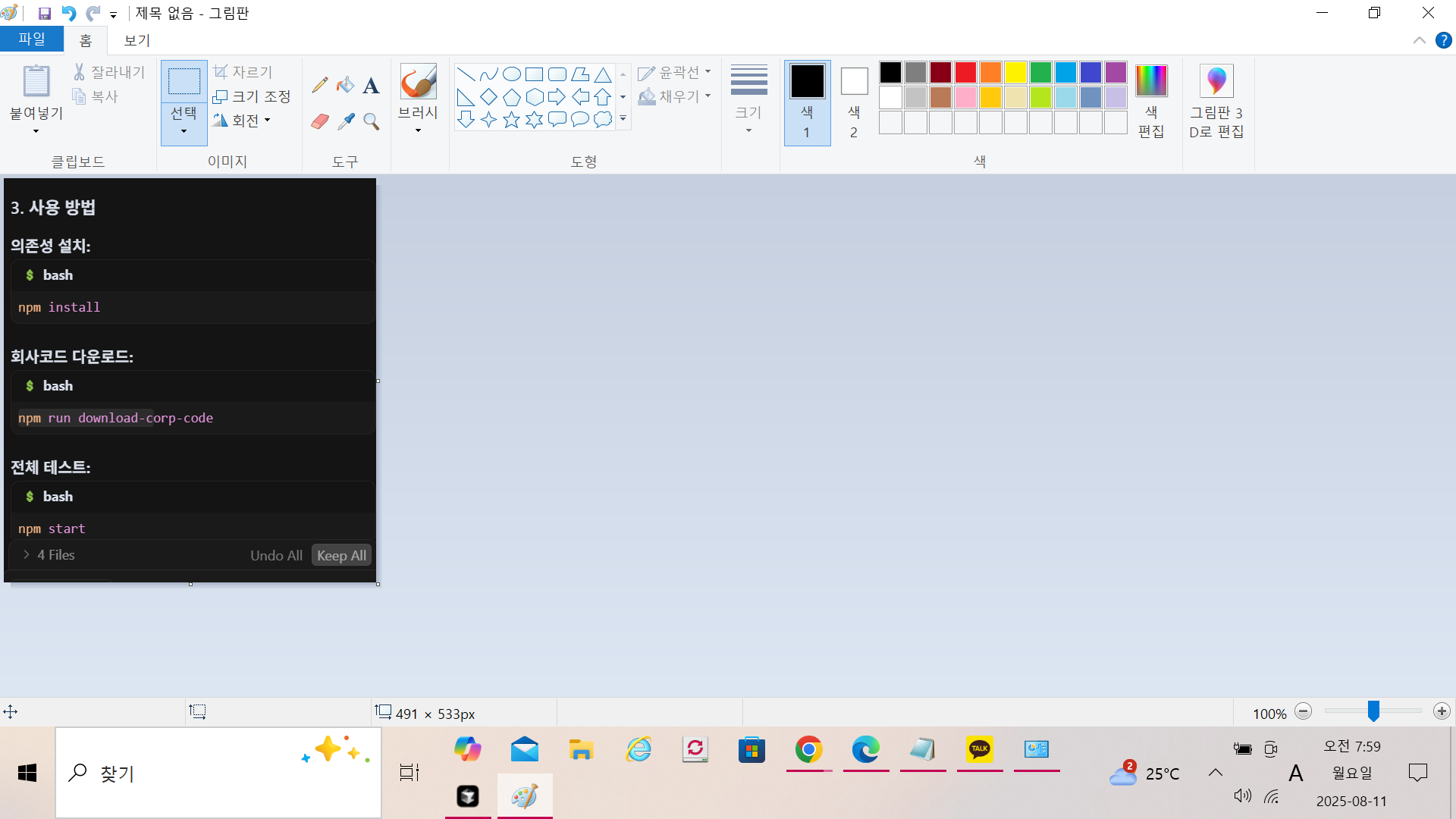Select the Color picker eyedropper tool
1456x819 pixels.
click(x=346, y=121)
